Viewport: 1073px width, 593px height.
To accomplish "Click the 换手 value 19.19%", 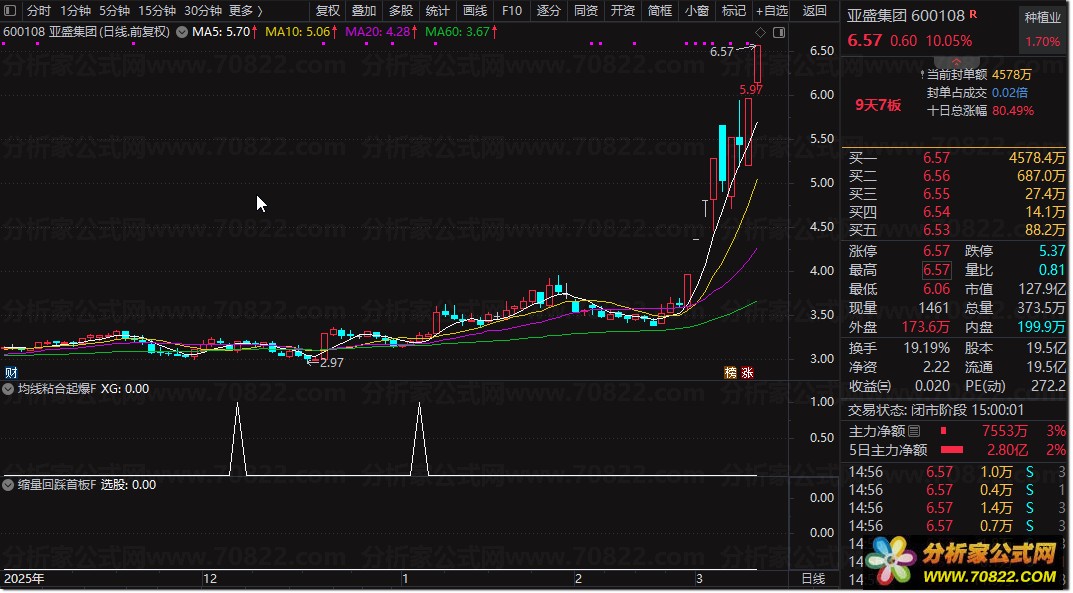I will [926, 348].
